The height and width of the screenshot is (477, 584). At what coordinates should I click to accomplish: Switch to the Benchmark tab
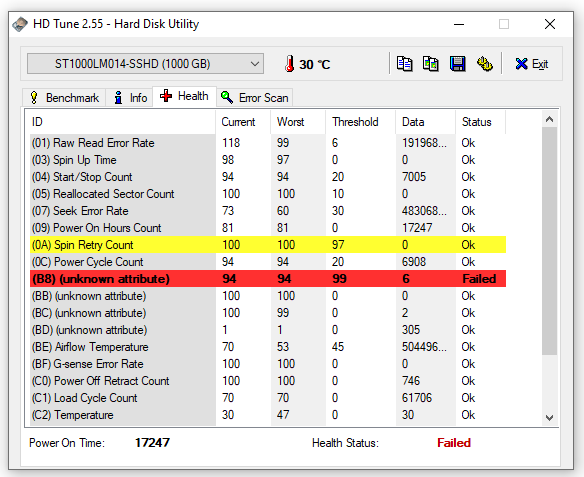click(x=64, y=98)
